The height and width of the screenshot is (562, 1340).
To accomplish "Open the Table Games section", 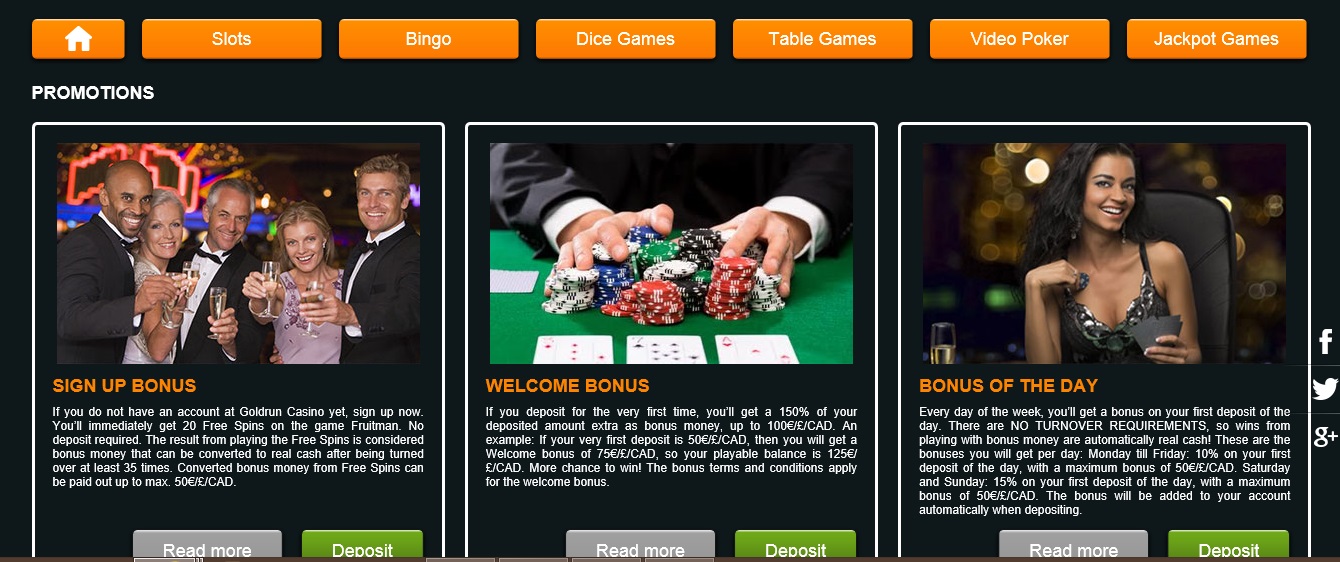I will click(823, 39).
